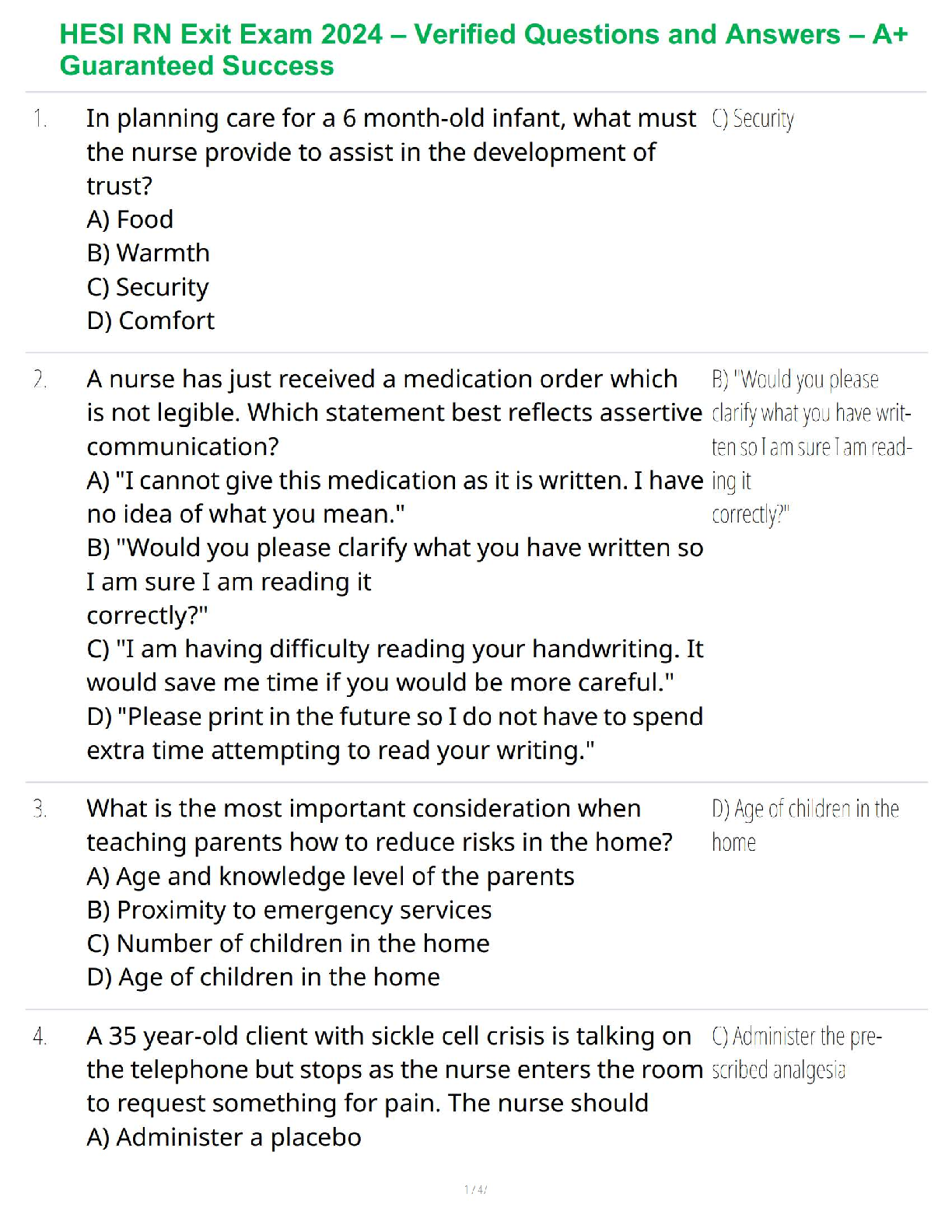The height and width of the screenshot is (1232, 952).
Task: Click question number 3 marker
Action: (40, 809)
